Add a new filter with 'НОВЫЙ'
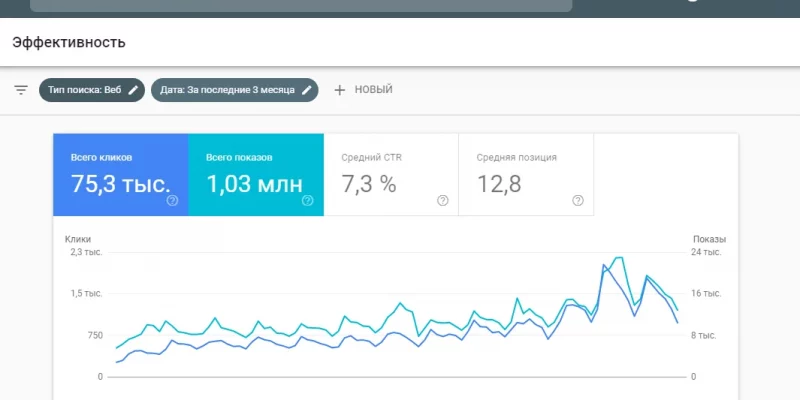The height and width of the screenshot is (400, 800). tap(363, 90)
